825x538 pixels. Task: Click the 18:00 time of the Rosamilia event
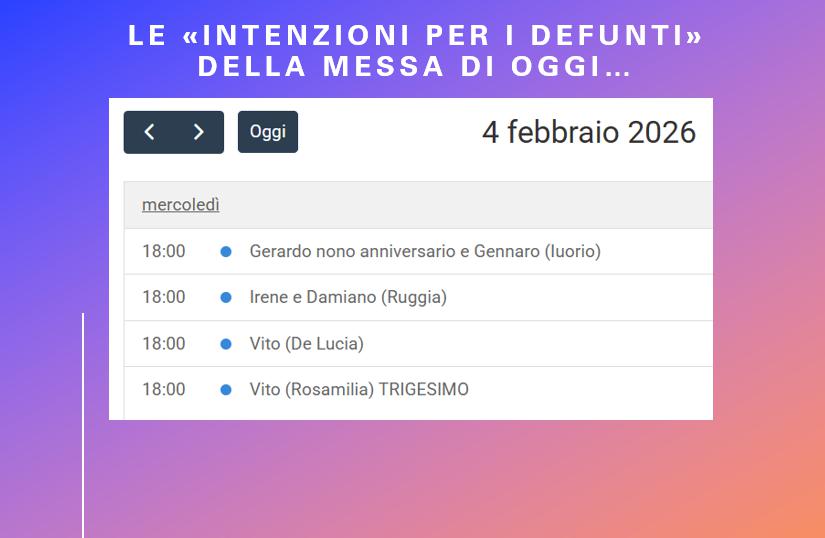pos(164,390)
